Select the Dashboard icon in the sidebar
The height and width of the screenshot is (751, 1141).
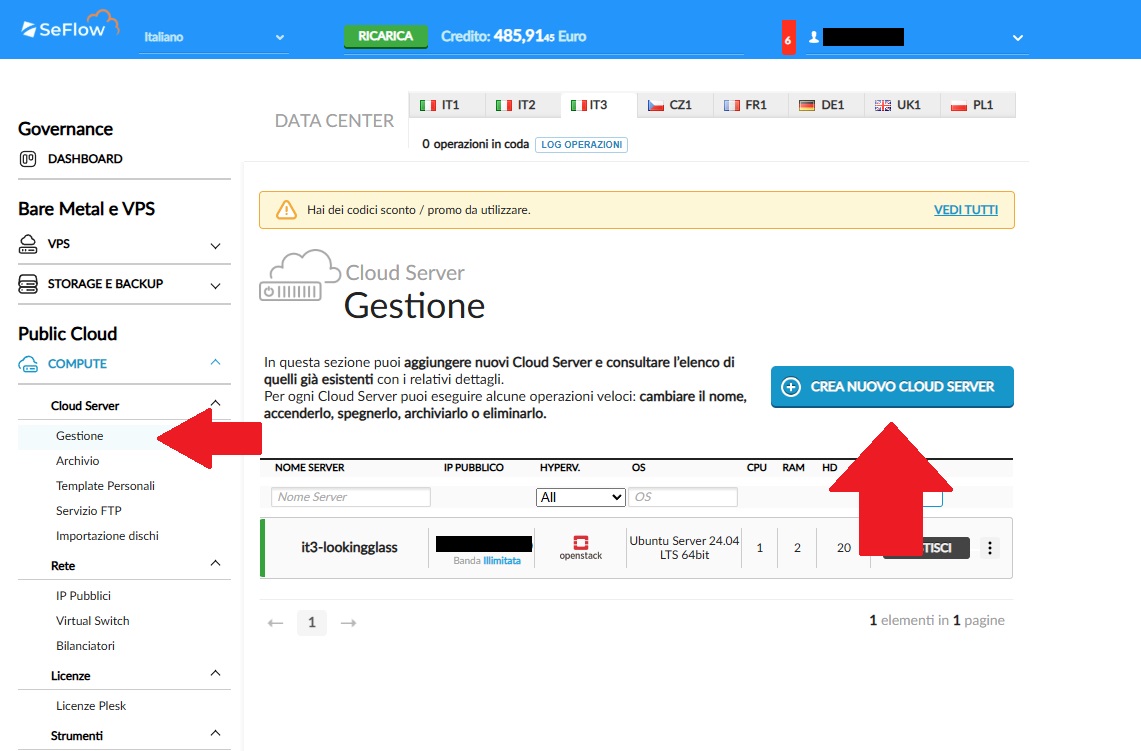coord(30,158)
